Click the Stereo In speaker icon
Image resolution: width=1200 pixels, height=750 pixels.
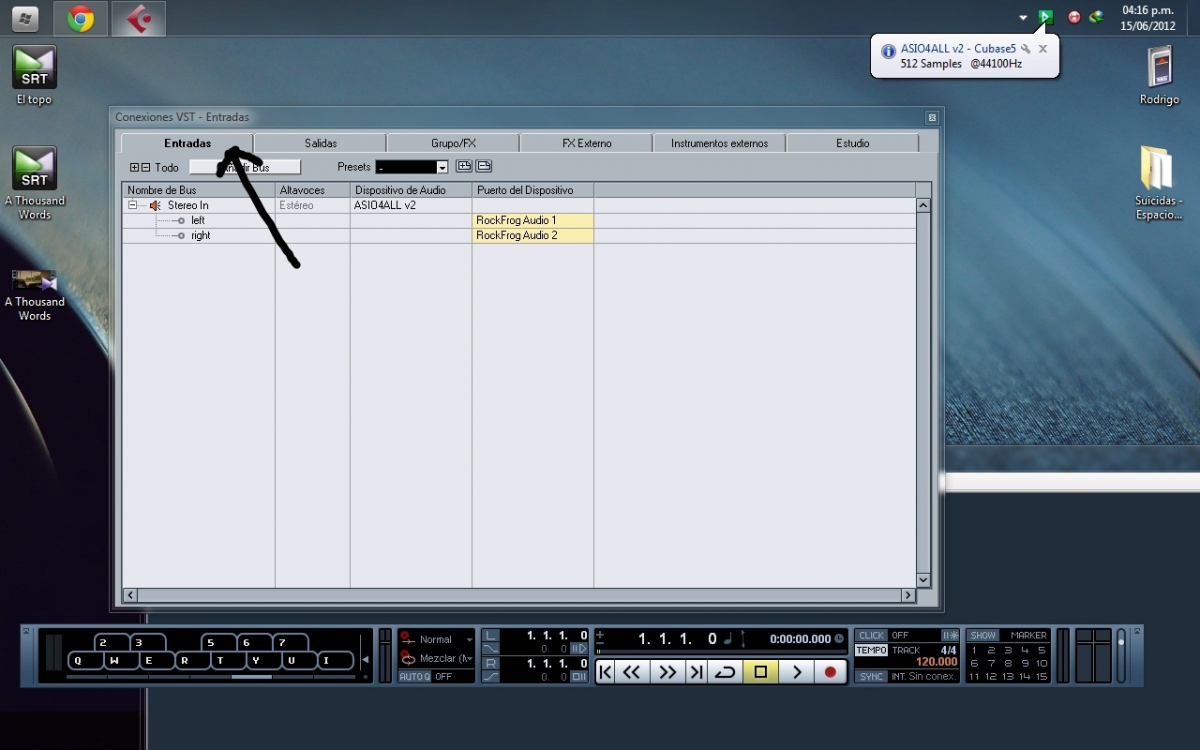155,205
